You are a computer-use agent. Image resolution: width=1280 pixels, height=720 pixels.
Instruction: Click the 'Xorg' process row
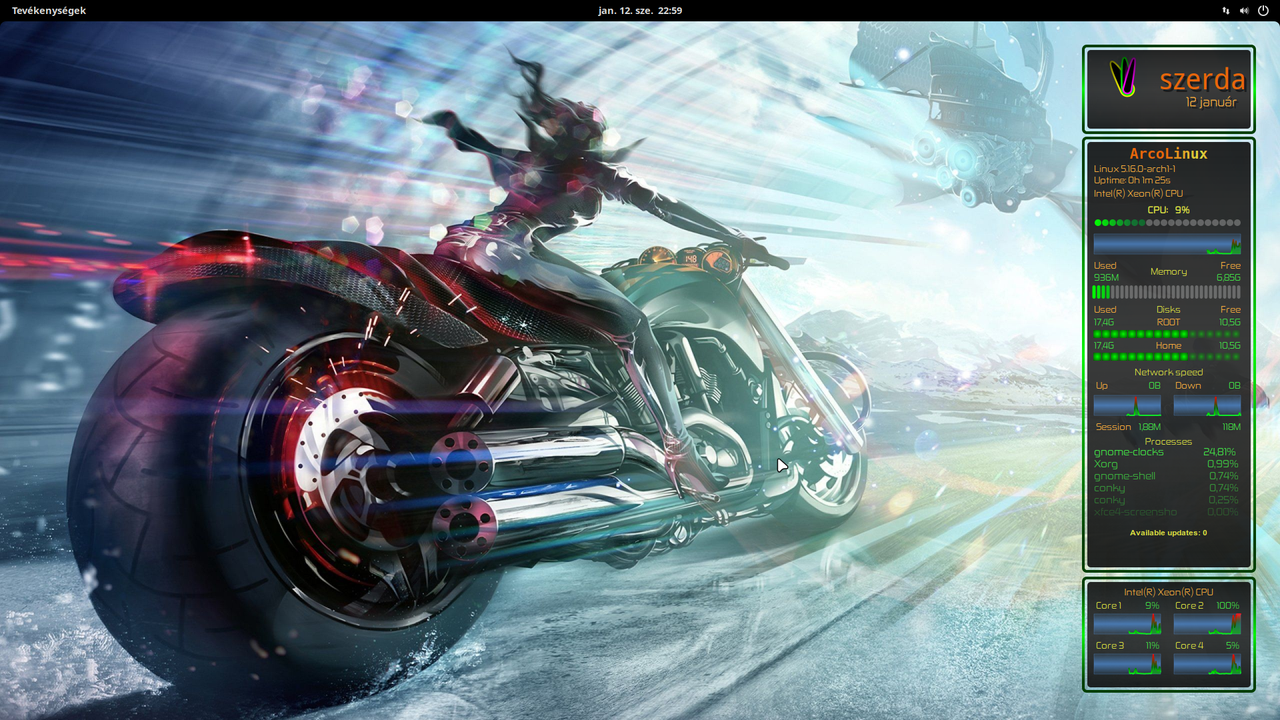click(x=1167, y=464)
